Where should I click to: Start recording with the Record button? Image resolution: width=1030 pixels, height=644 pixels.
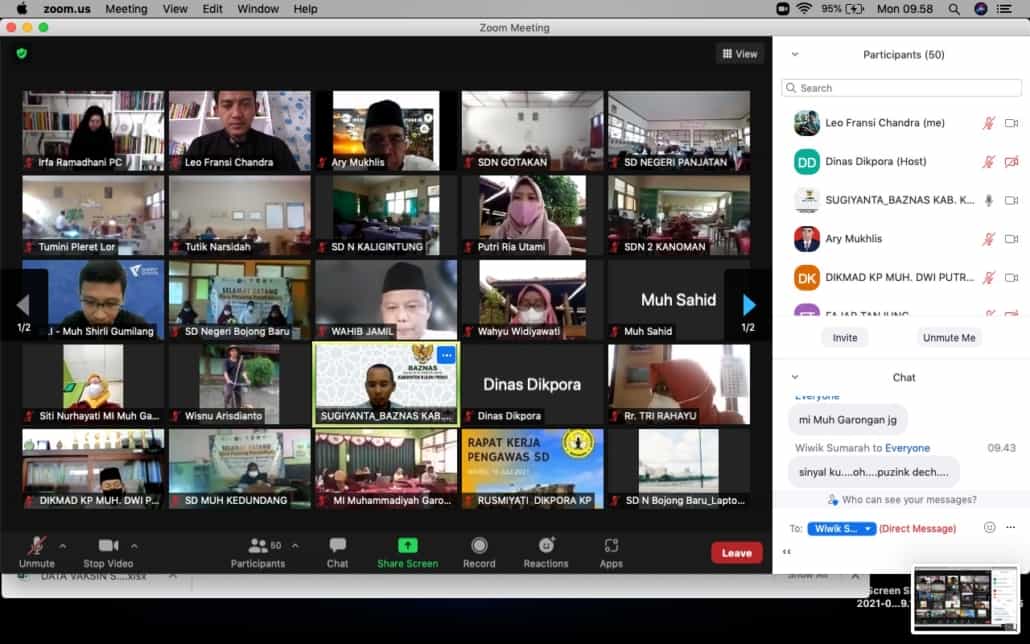coord(480,553)
